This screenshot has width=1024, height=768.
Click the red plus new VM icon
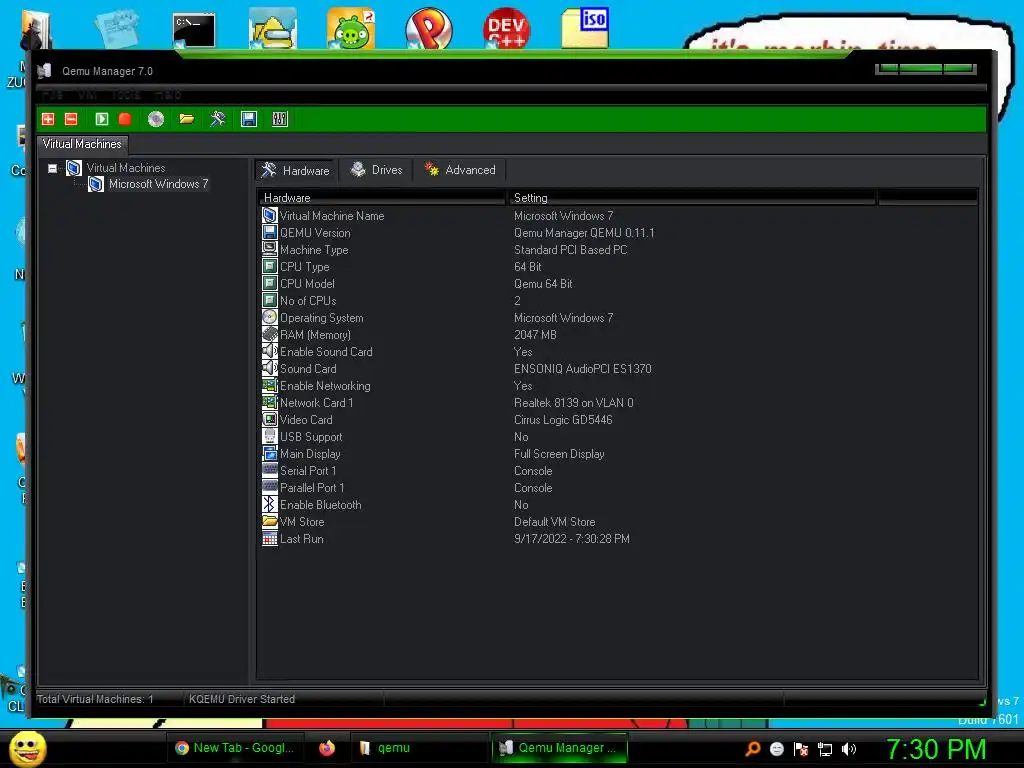tap(48, 119)
